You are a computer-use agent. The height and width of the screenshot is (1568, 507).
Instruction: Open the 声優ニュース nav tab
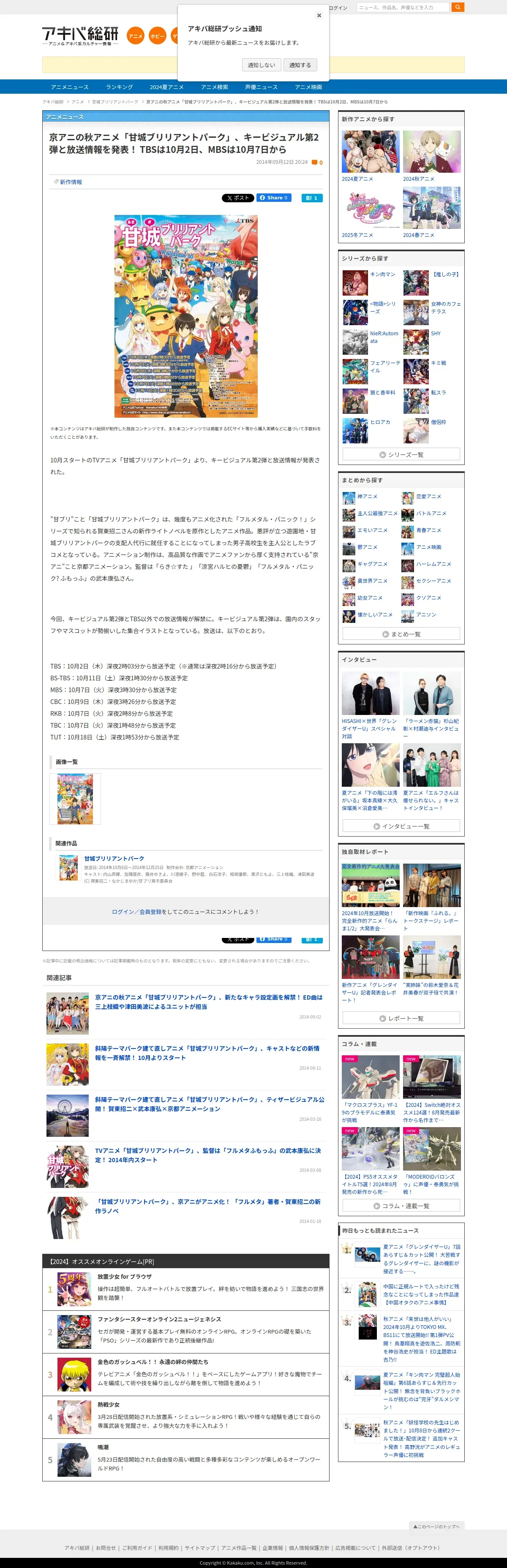pyautogui.click(x=261, y=87)
